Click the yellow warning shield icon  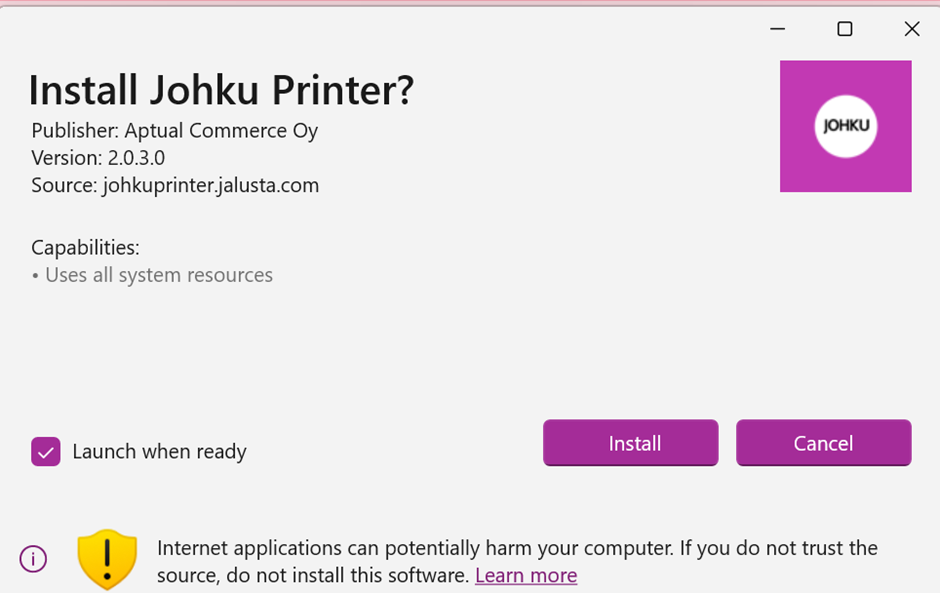click(107, 559)
